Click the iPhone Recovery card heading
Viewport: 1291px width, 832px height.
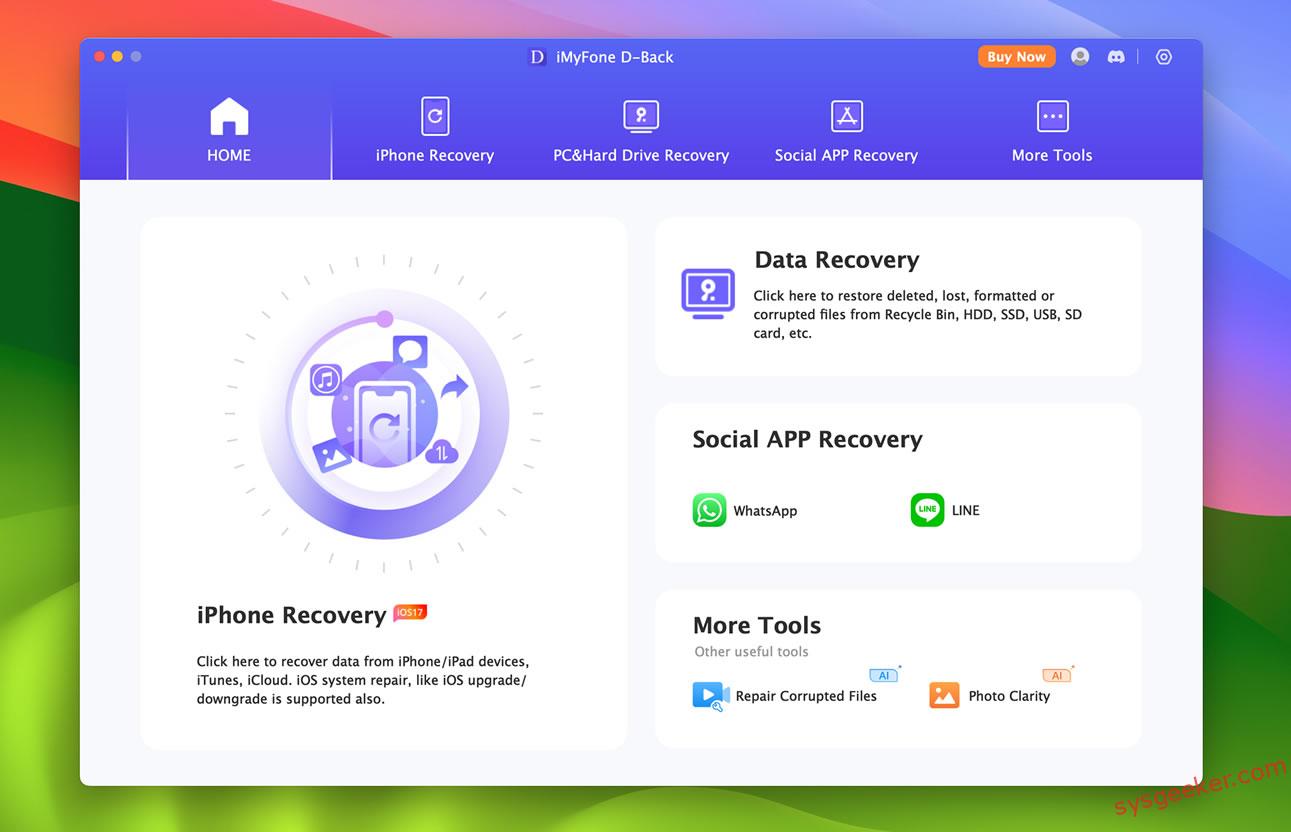pos(291,615)
